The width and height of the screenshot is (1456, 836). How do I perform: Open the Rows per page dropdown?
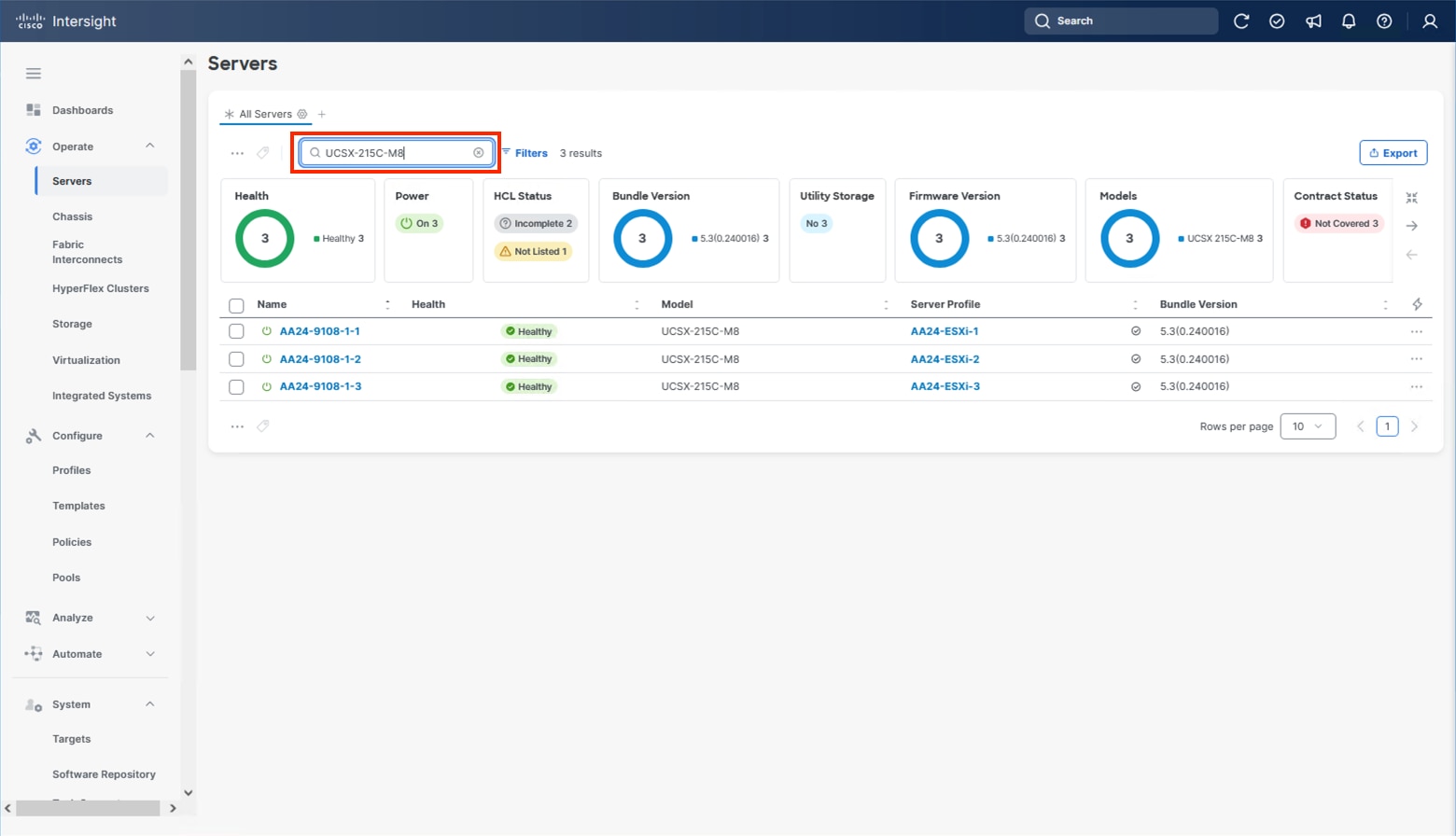click(1307, 426)
